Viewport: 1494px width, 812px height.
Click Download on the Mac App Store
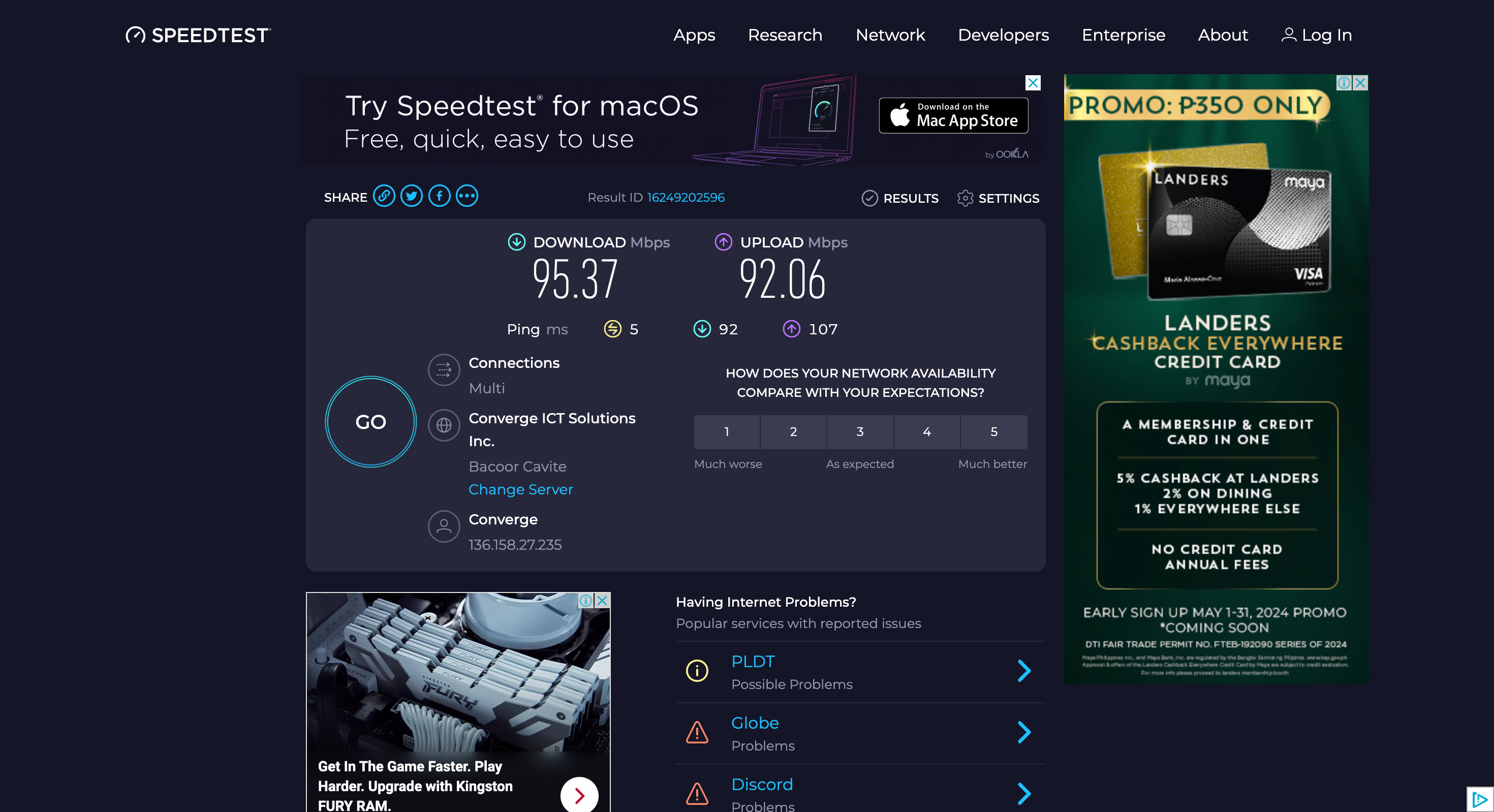[953, 115]
